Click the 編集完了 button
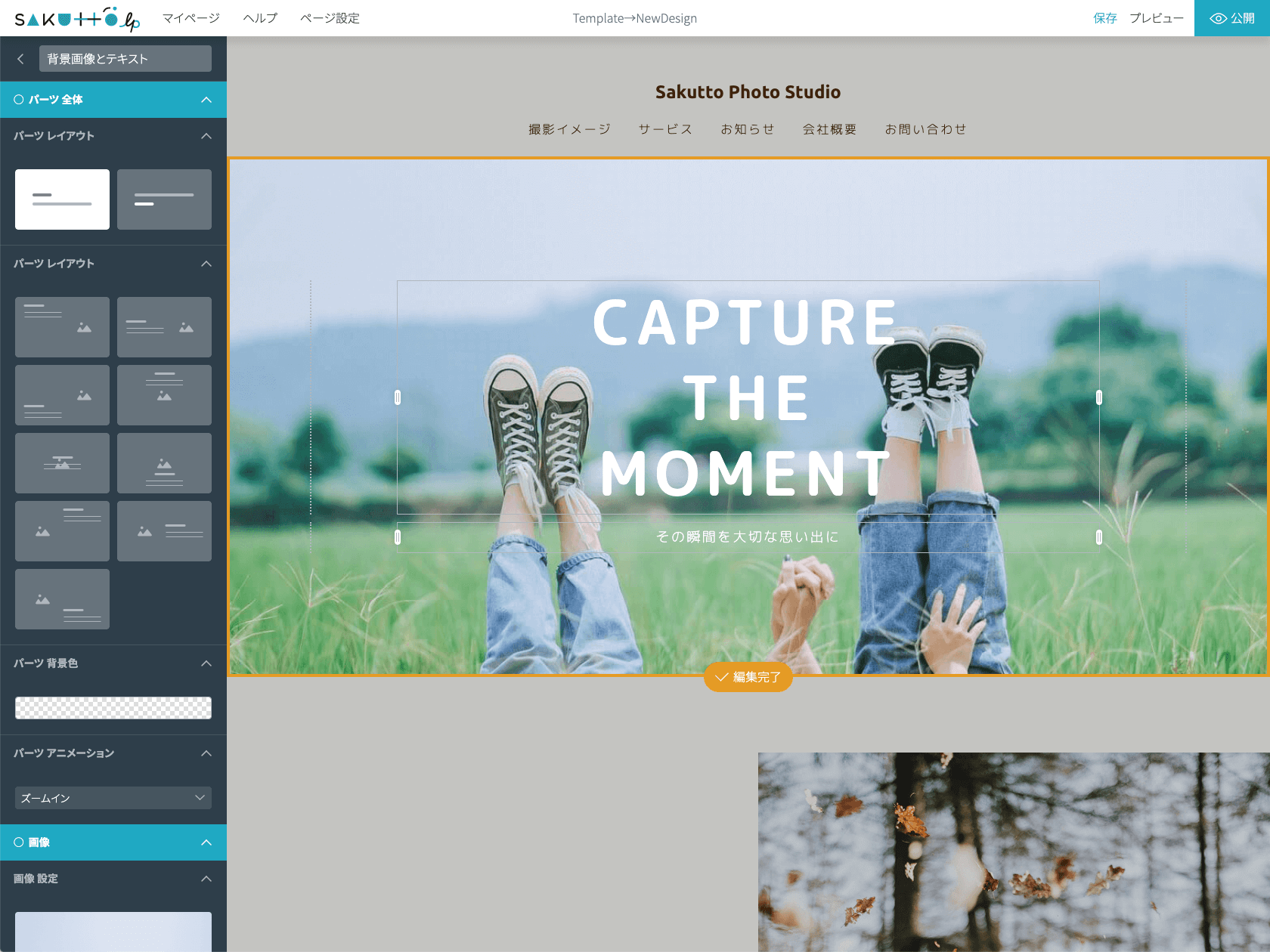 pos(748,677)
